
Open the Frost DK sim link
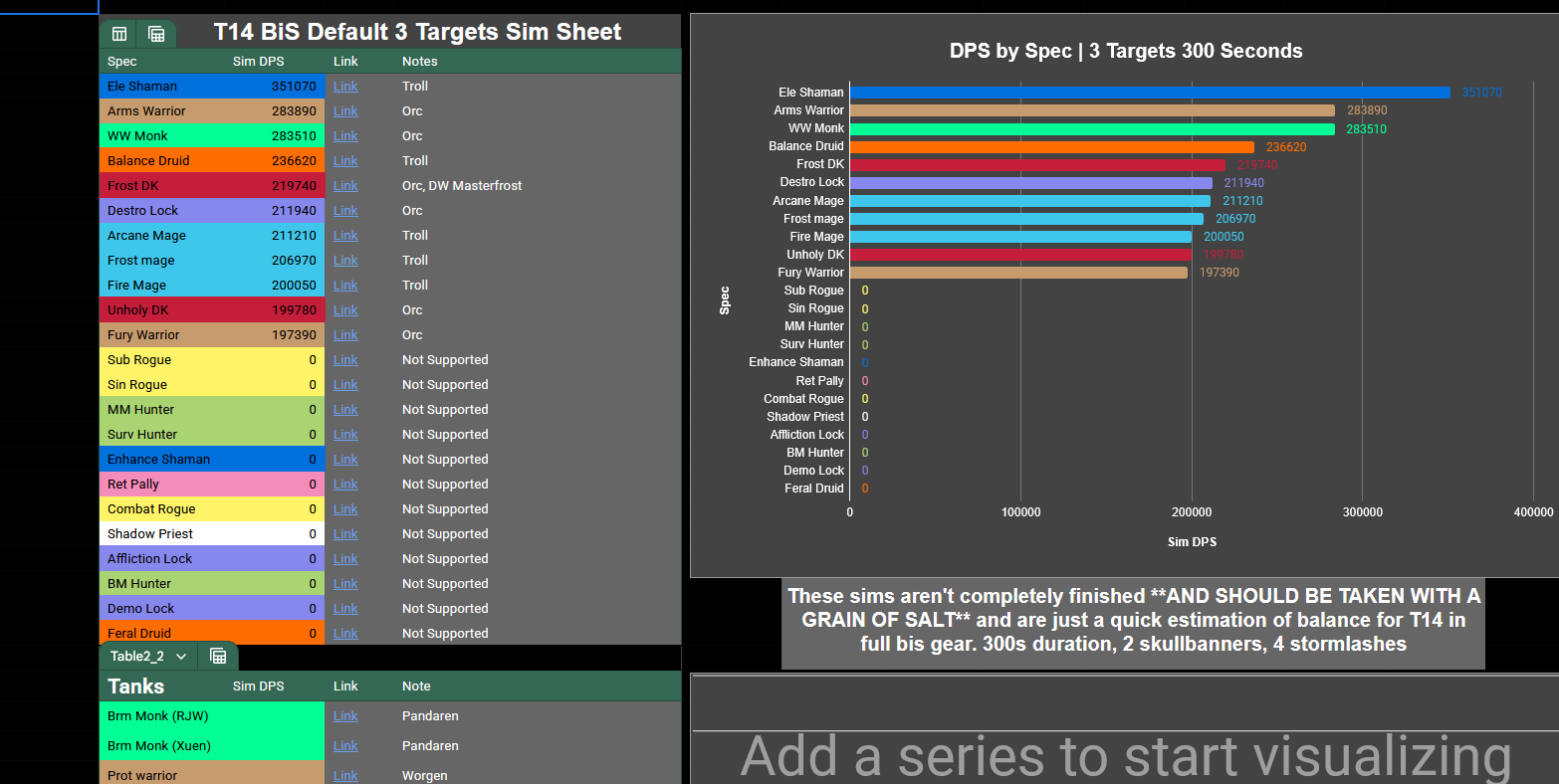click(345, 186)
